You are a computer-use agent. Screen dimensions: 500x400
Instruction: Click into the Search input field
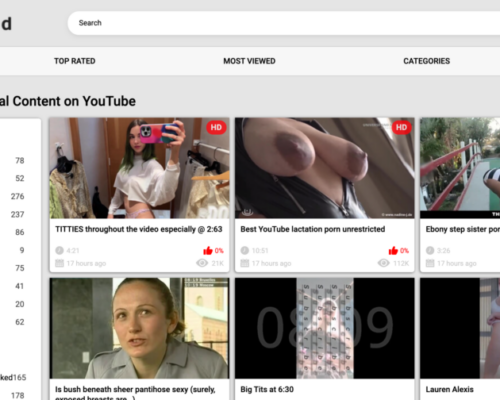click(x=284, y=23)
